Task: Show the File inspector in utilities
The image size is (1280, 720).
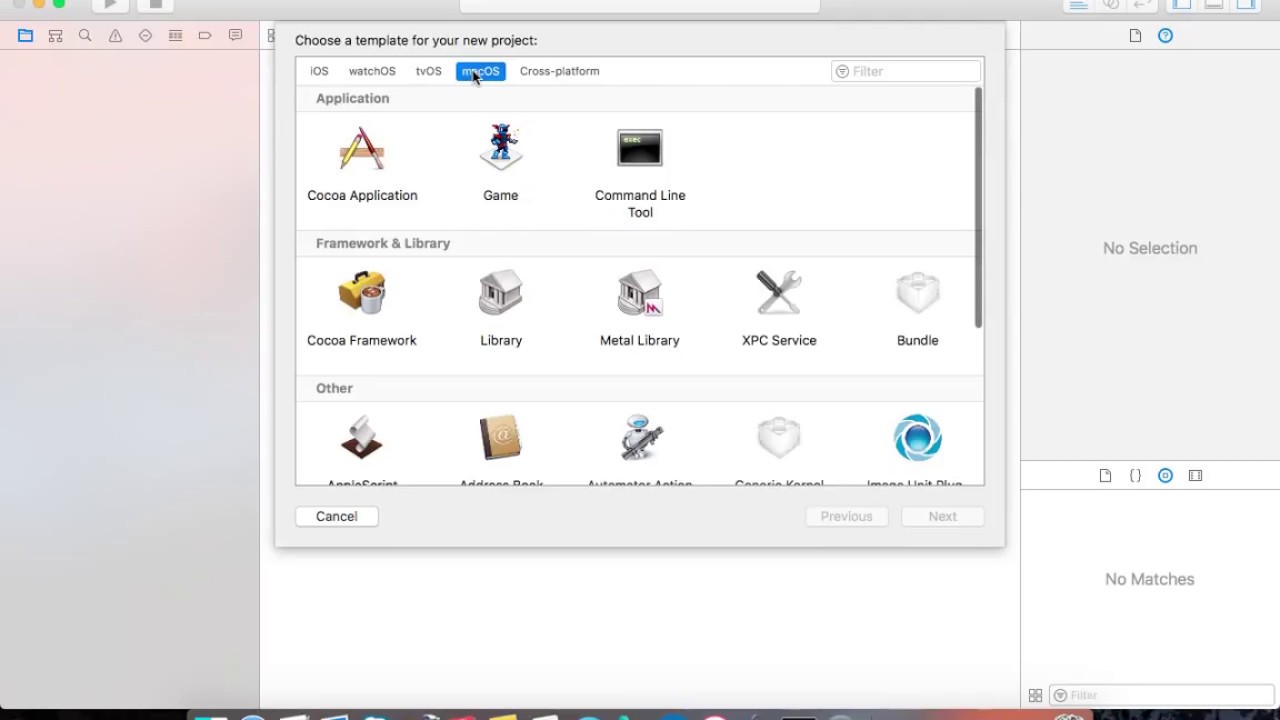Action: pyautogui.click(x=1135, y=36)
